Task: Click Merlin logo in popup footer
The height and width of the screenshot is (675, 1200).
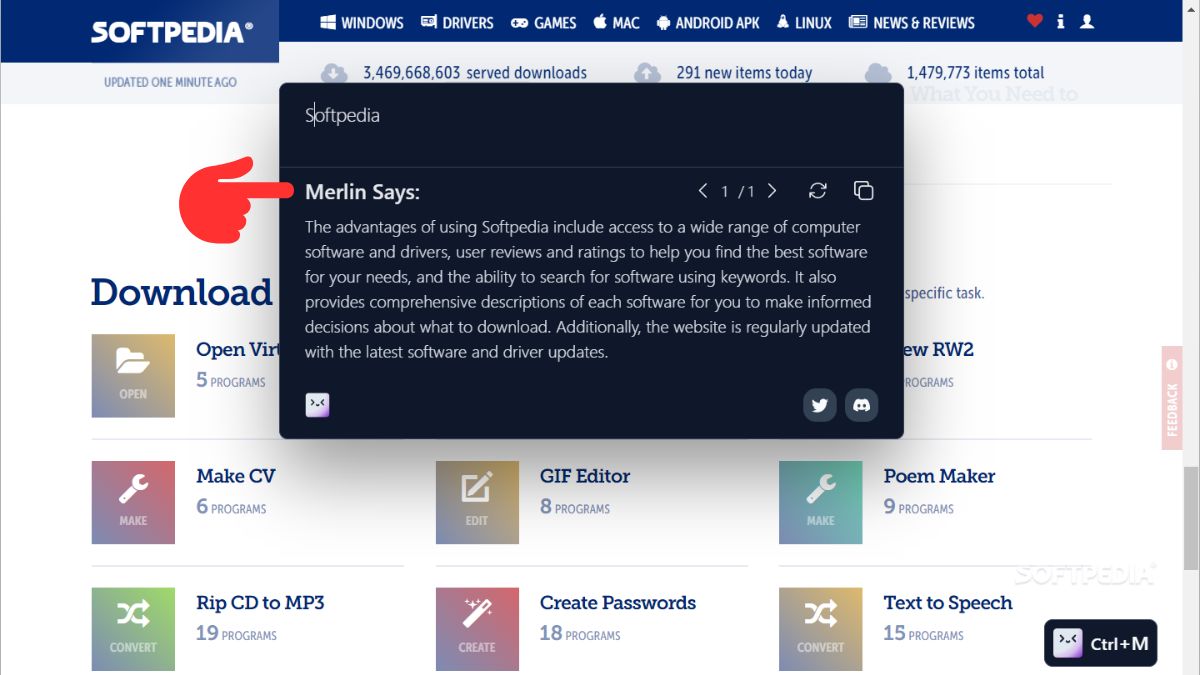Action: coord(317,404)
